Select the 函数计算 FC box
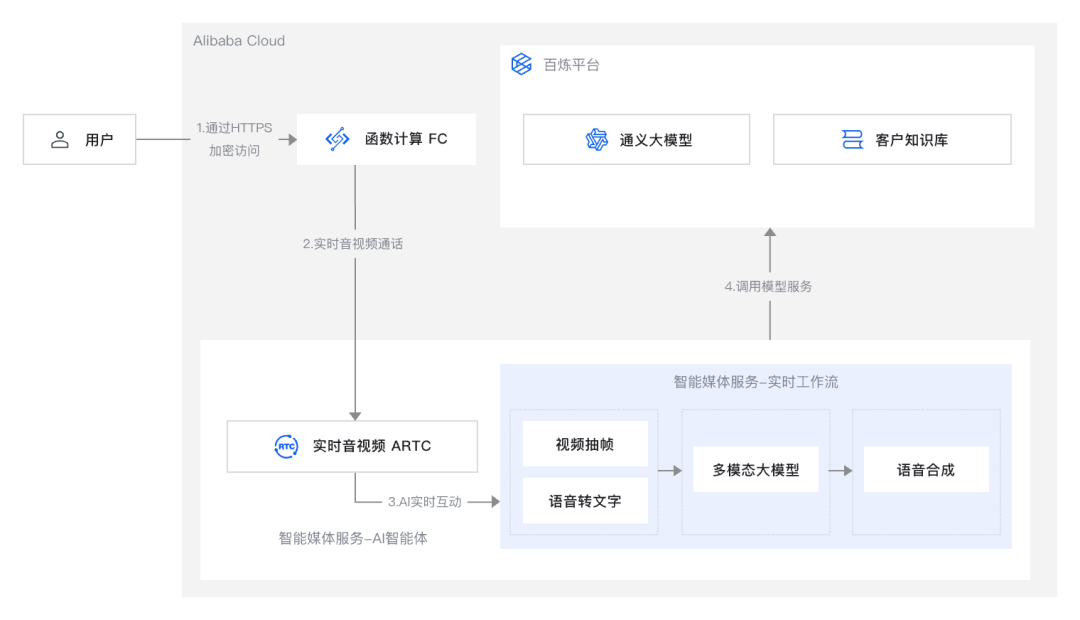1080x620 pixels. [386, 139]
